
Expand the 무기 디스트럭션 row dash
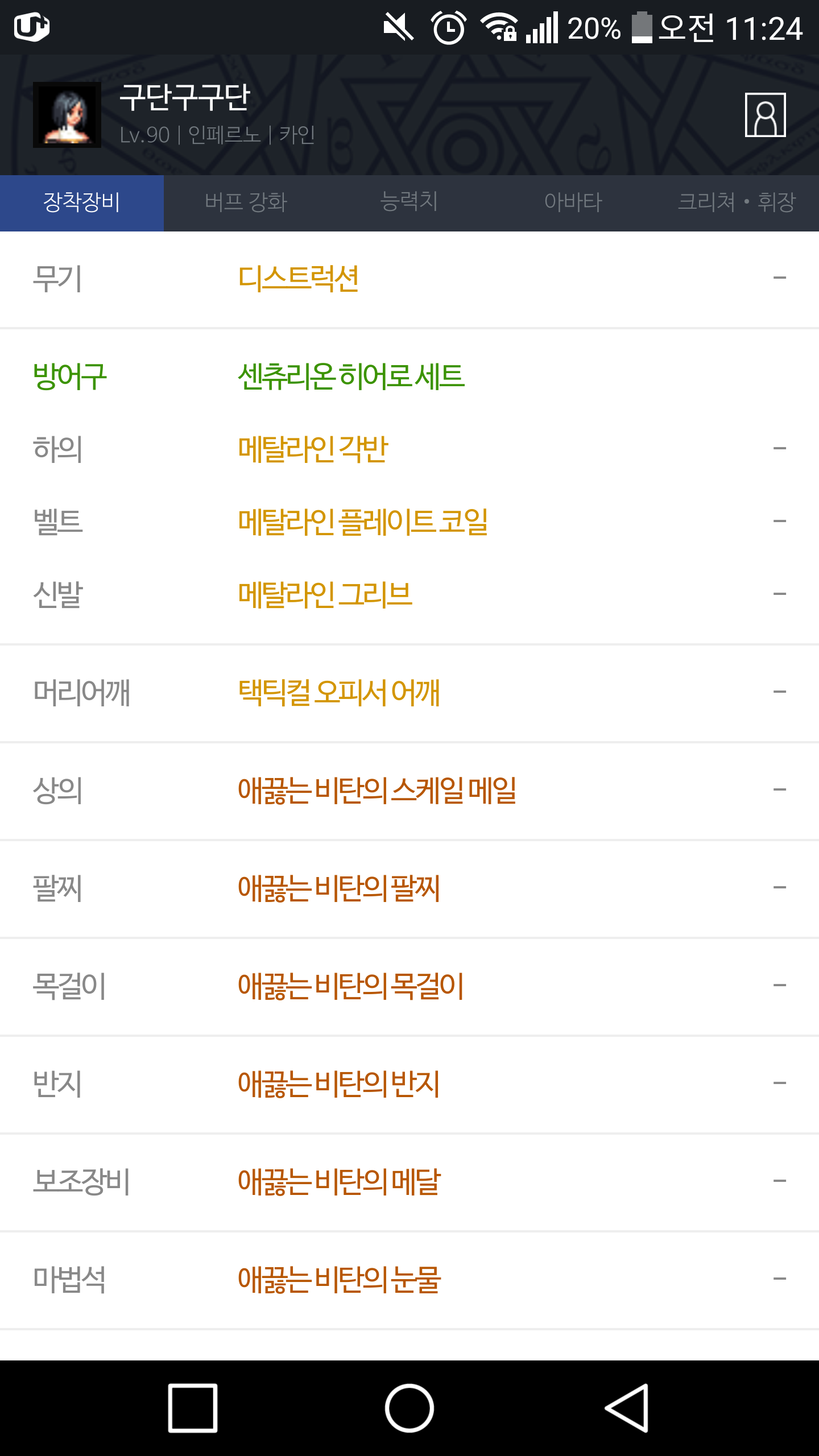[x=780, y=278]
